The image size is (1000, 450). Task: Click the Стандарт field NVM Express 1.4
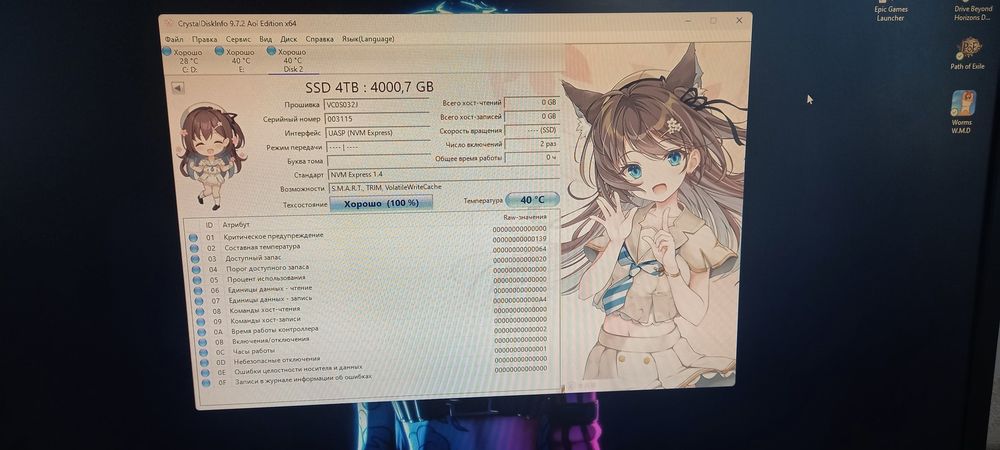[443, 173]
